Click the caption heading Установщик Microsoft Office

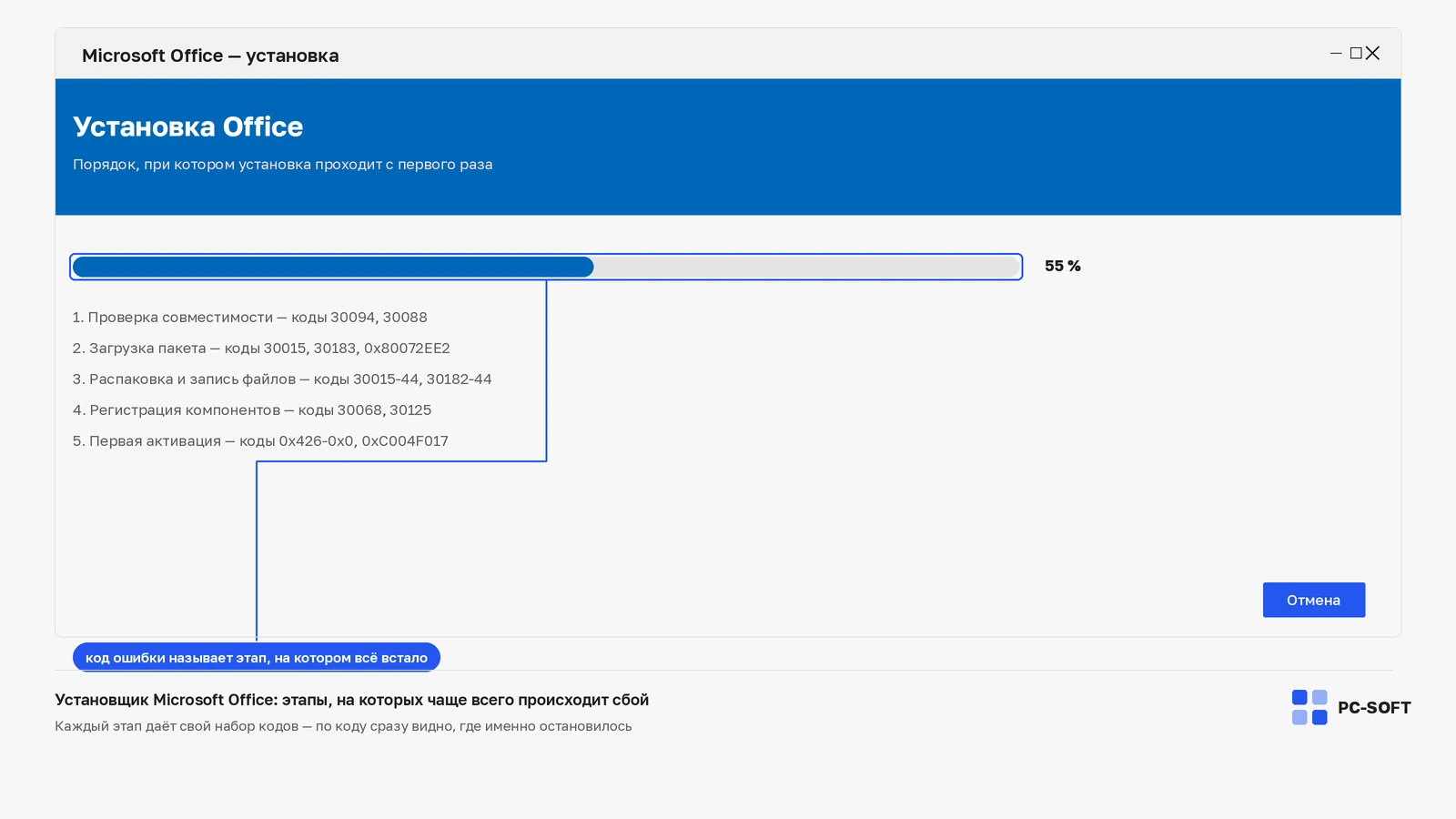[351, 700]
